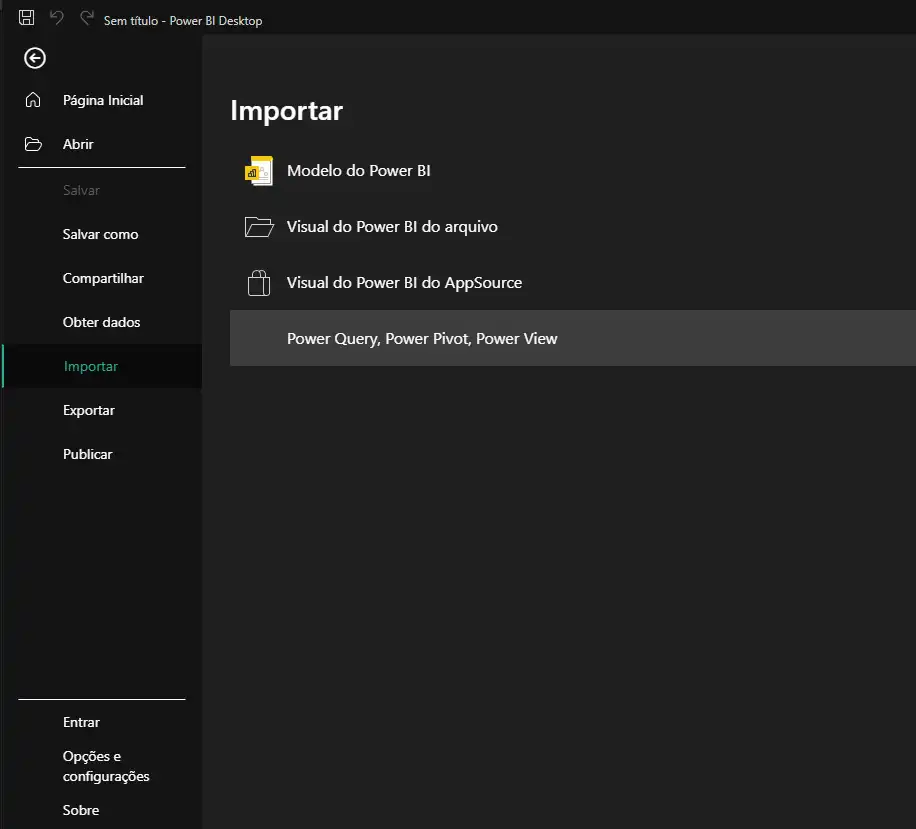This screenshot has height=829, width=916.
Task: Click the redo arrow icon
Action: click(x=86, y=18)
